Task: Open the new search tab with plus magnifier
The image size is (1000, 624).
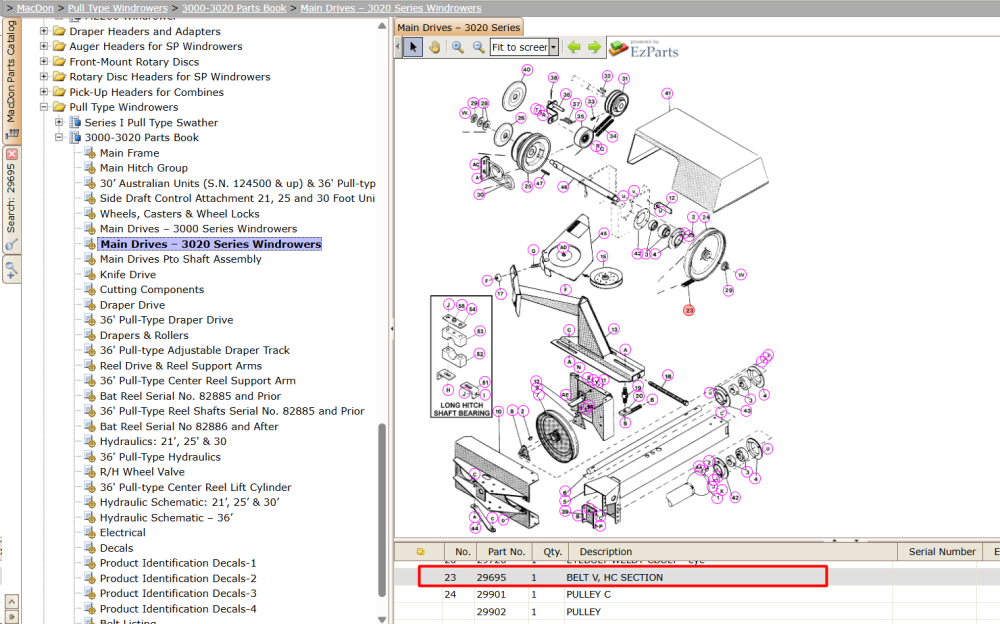Action: coord(11,270)
